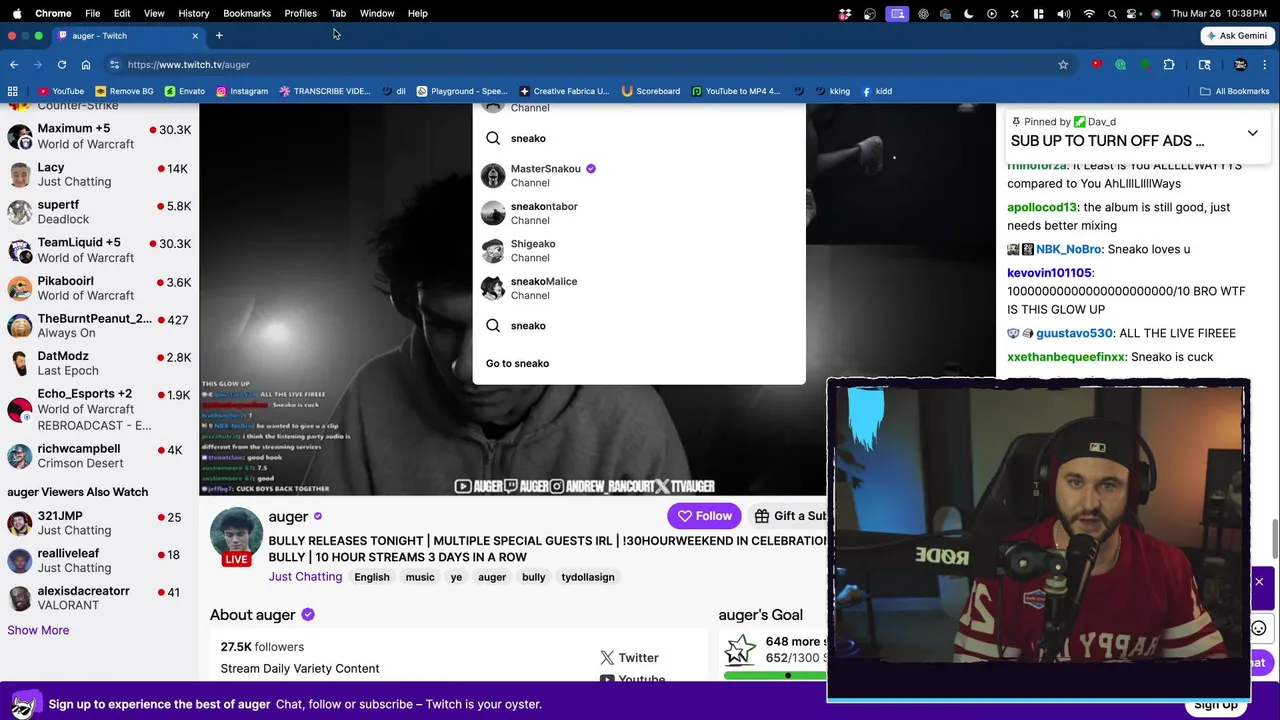Image resolution: width=1280 pixels, height=720 pixels.
Task: Open Maximum +5 channel in sidebar
Action: click(99, 136)
